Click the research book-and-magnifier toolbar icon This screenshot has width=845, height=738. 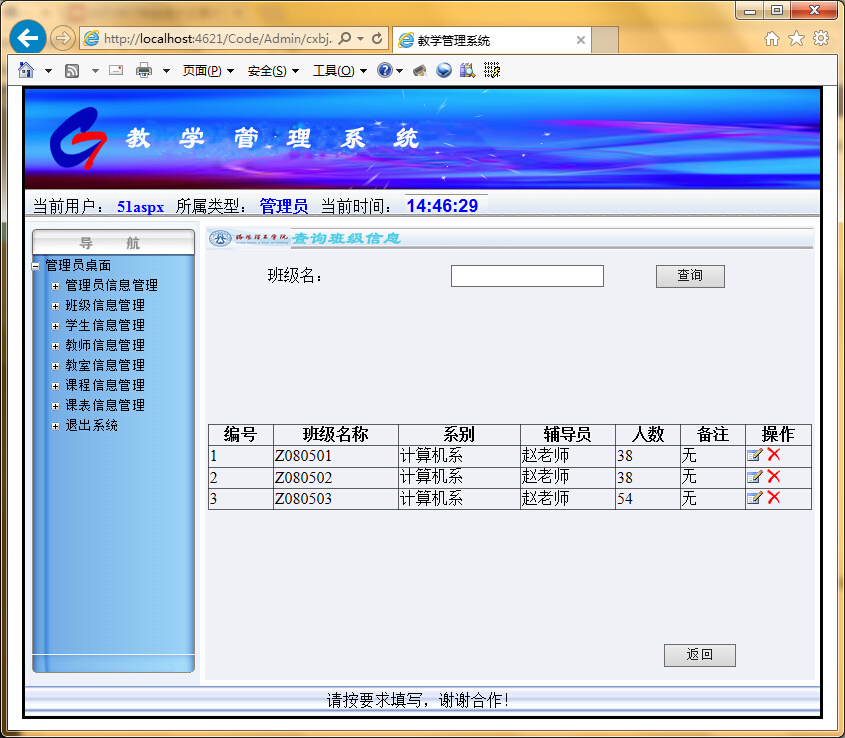[467, 70]
